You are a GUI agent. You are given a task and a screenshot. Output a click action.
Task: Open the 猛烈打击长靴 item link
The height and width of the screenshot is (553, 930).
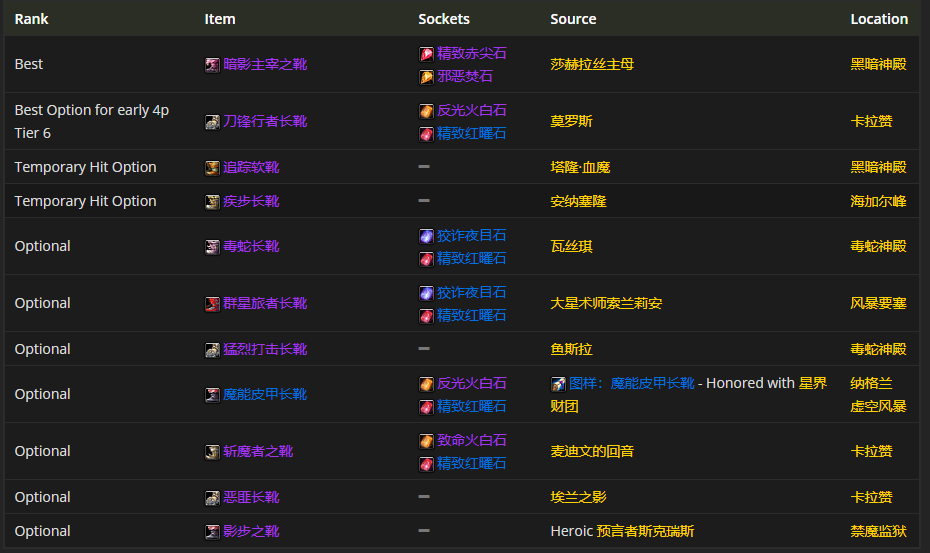[x=265, y=350]
